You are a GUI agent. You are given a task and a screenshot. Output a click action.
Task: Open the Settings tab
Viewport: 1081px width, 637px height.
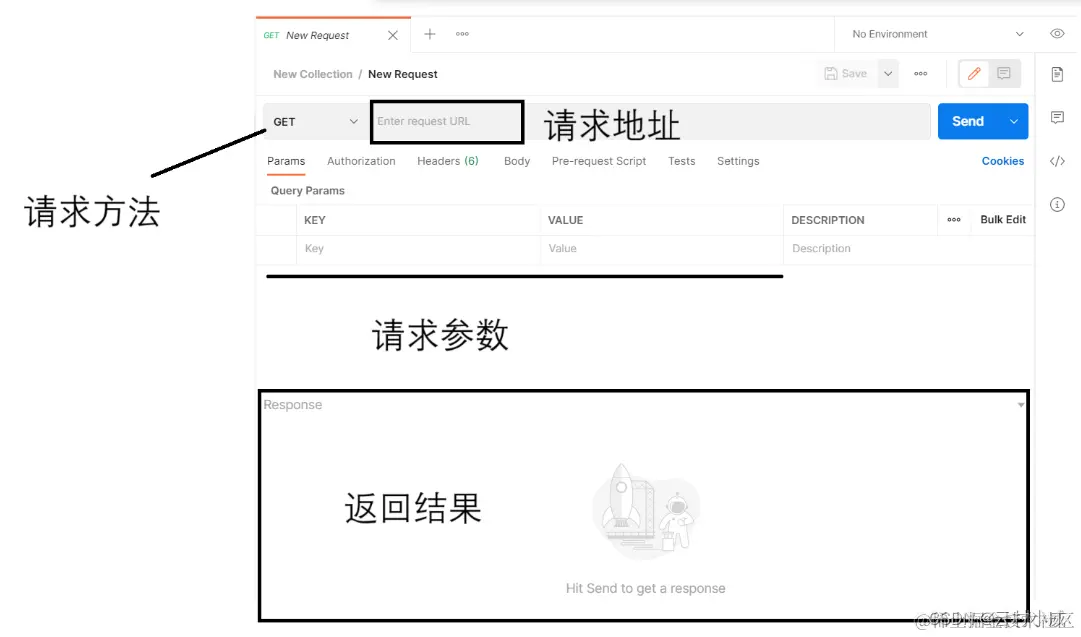[x=738, y=161]
